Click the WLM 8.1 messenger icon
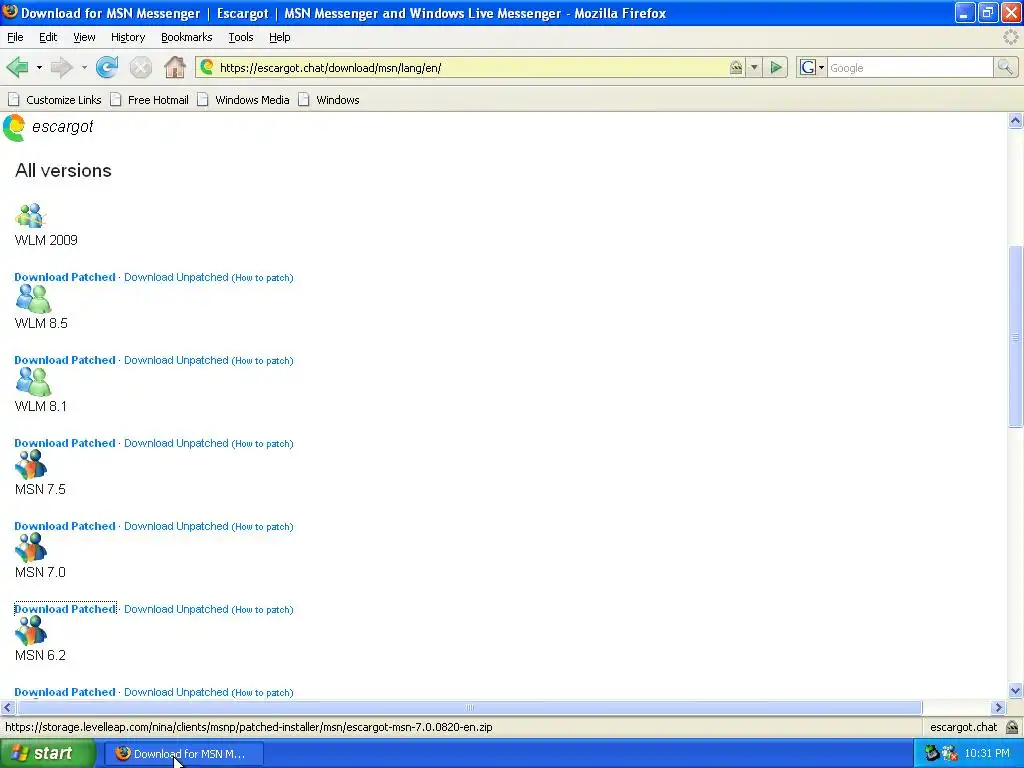This screenshot has height=768, width=1024. (x=33, y=382)
